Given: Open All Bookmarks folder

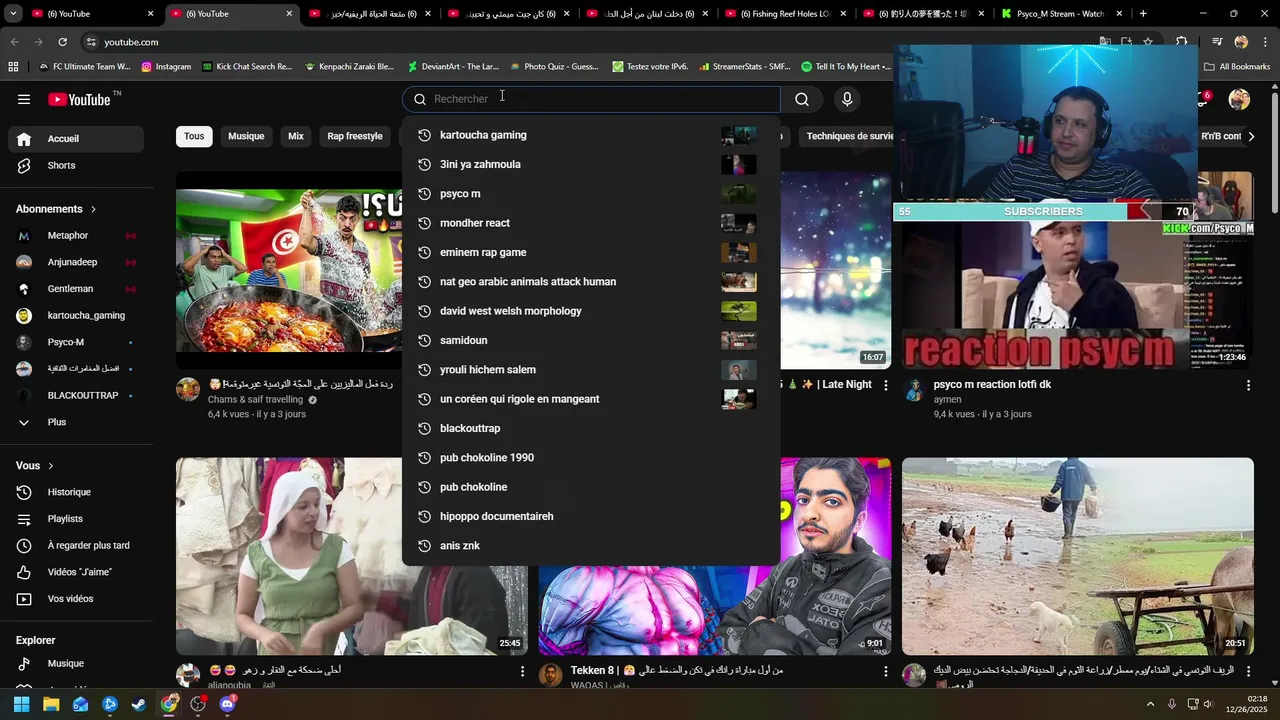Looking at the screenshot, I should [1237, 67].
